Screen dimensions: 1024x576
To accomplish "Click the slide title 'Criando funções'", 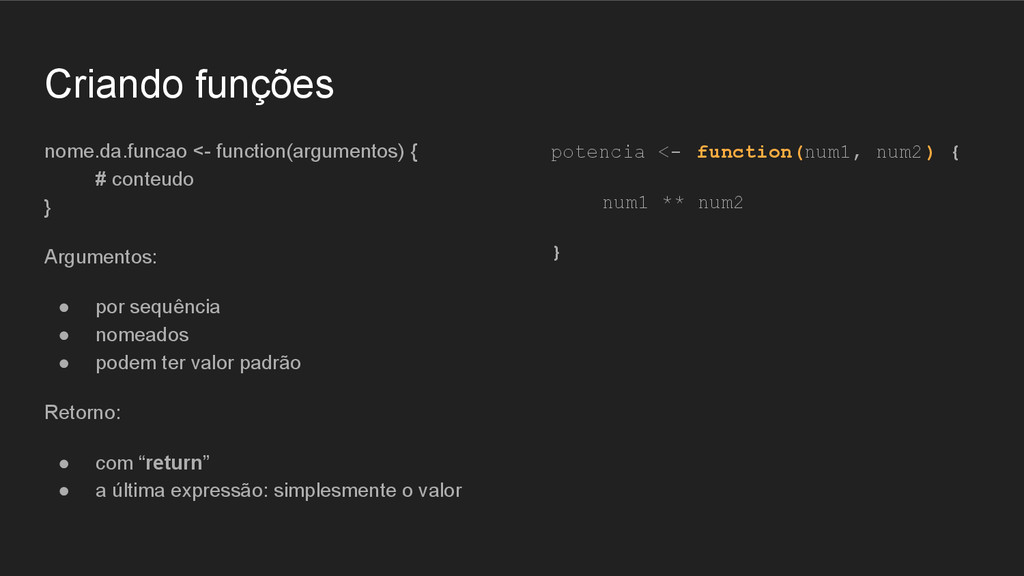I will [189, 85].
